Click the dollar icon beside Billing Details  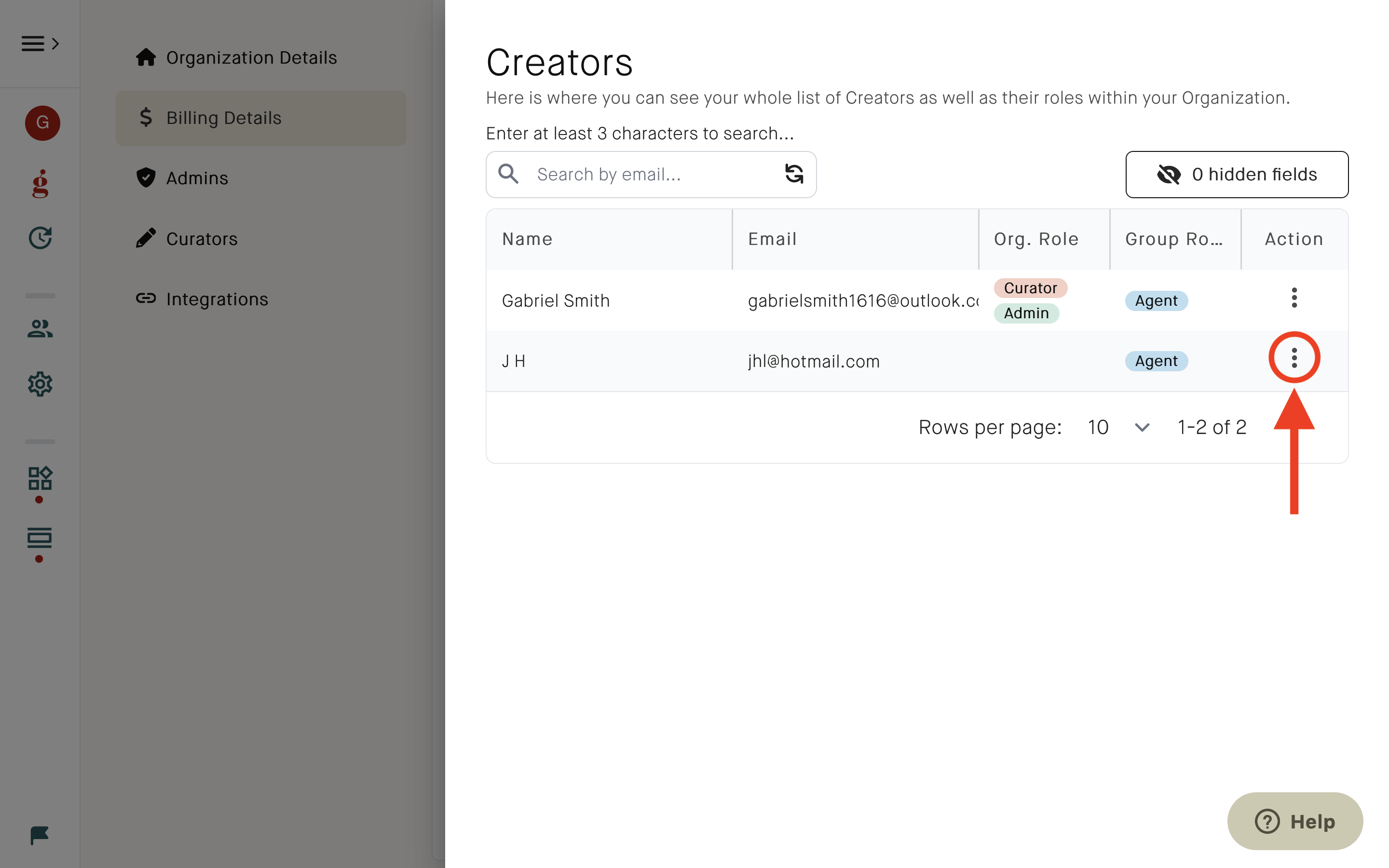coord(146,118)
